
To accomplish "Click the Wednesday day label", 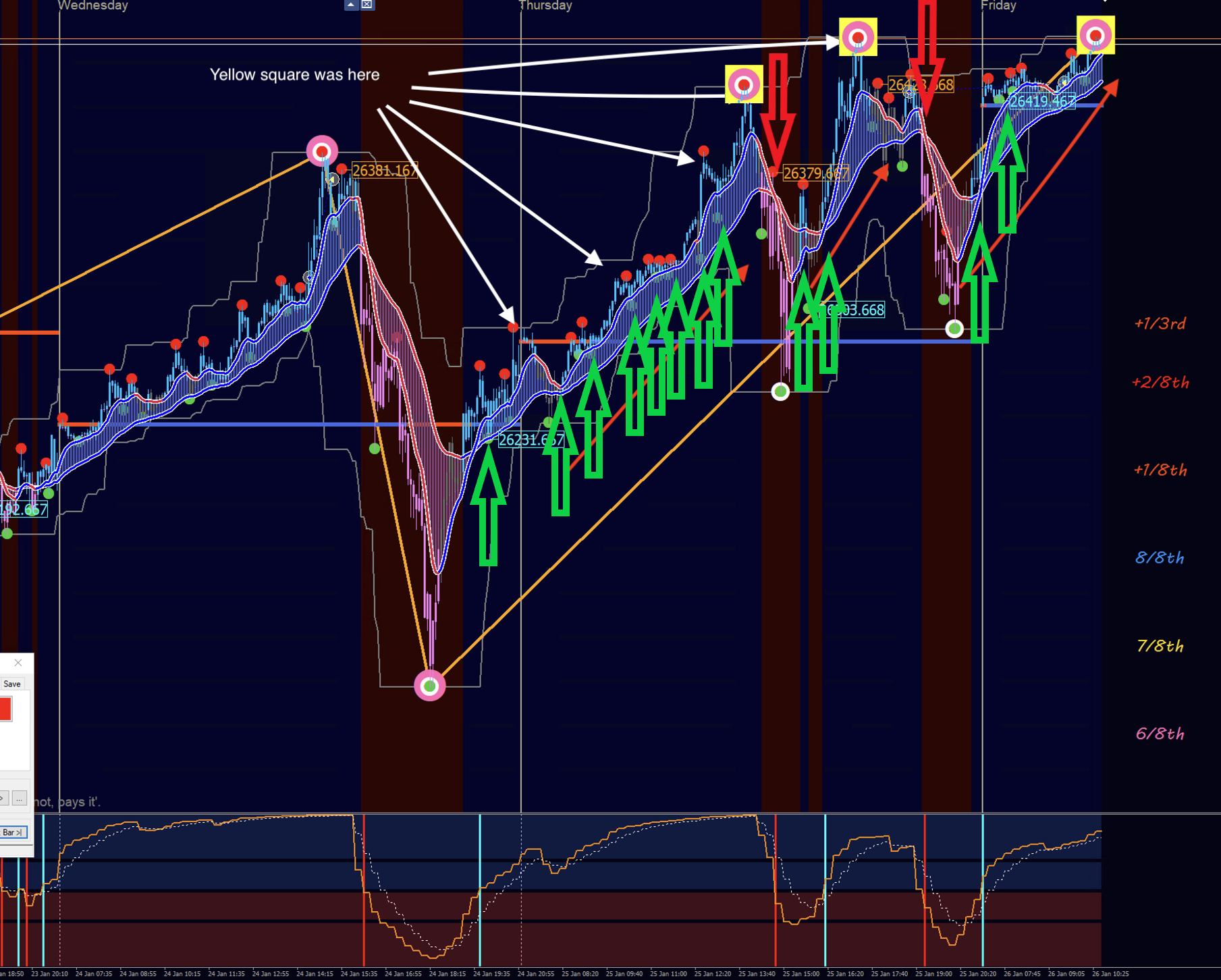I will tap(93, 5).
